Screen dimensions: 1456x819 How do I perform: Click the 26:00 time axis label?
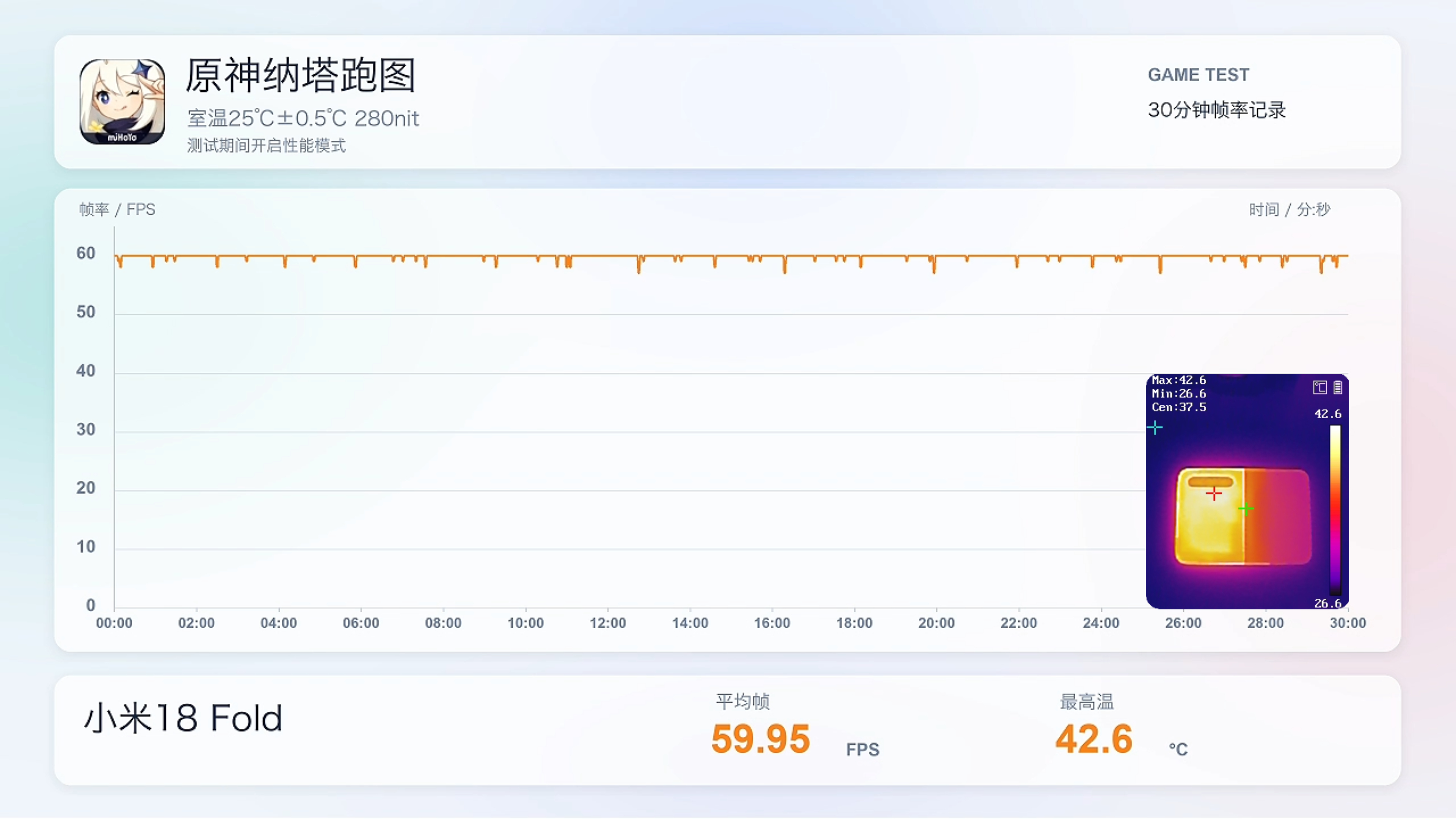tap(1183, 623)
